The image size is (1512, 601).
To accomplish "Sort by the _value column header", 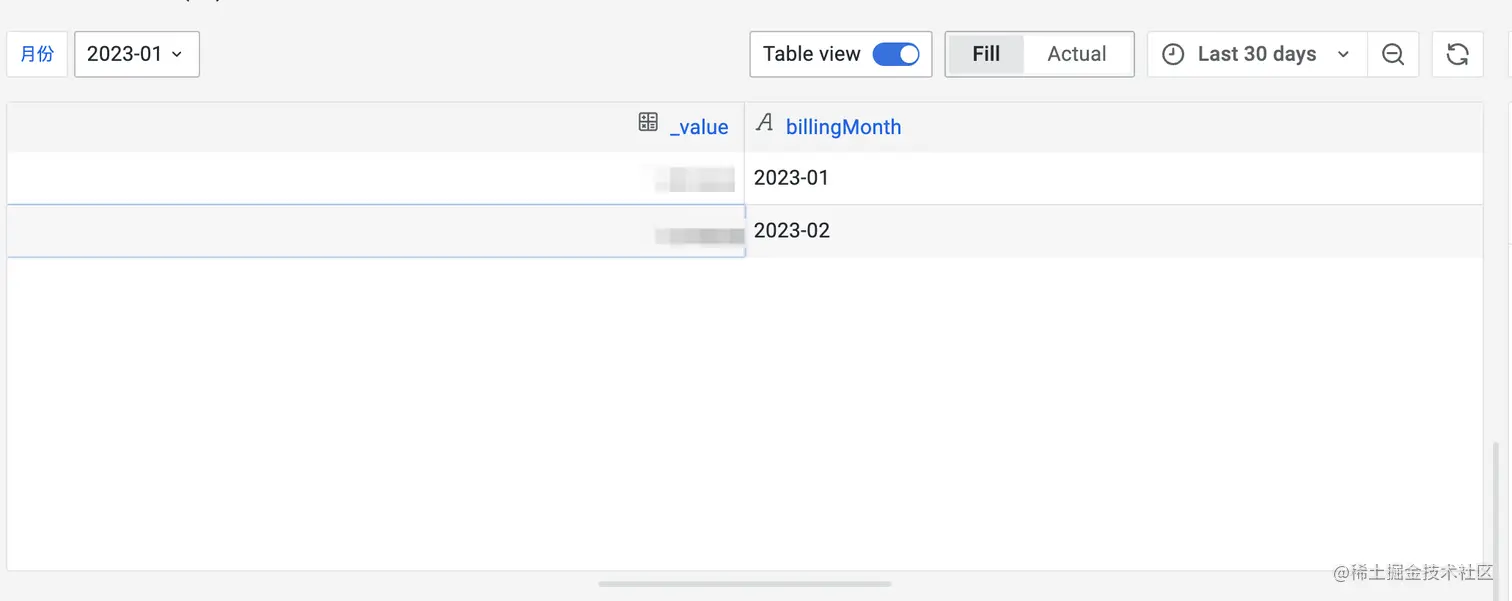I will click(699, 127).
